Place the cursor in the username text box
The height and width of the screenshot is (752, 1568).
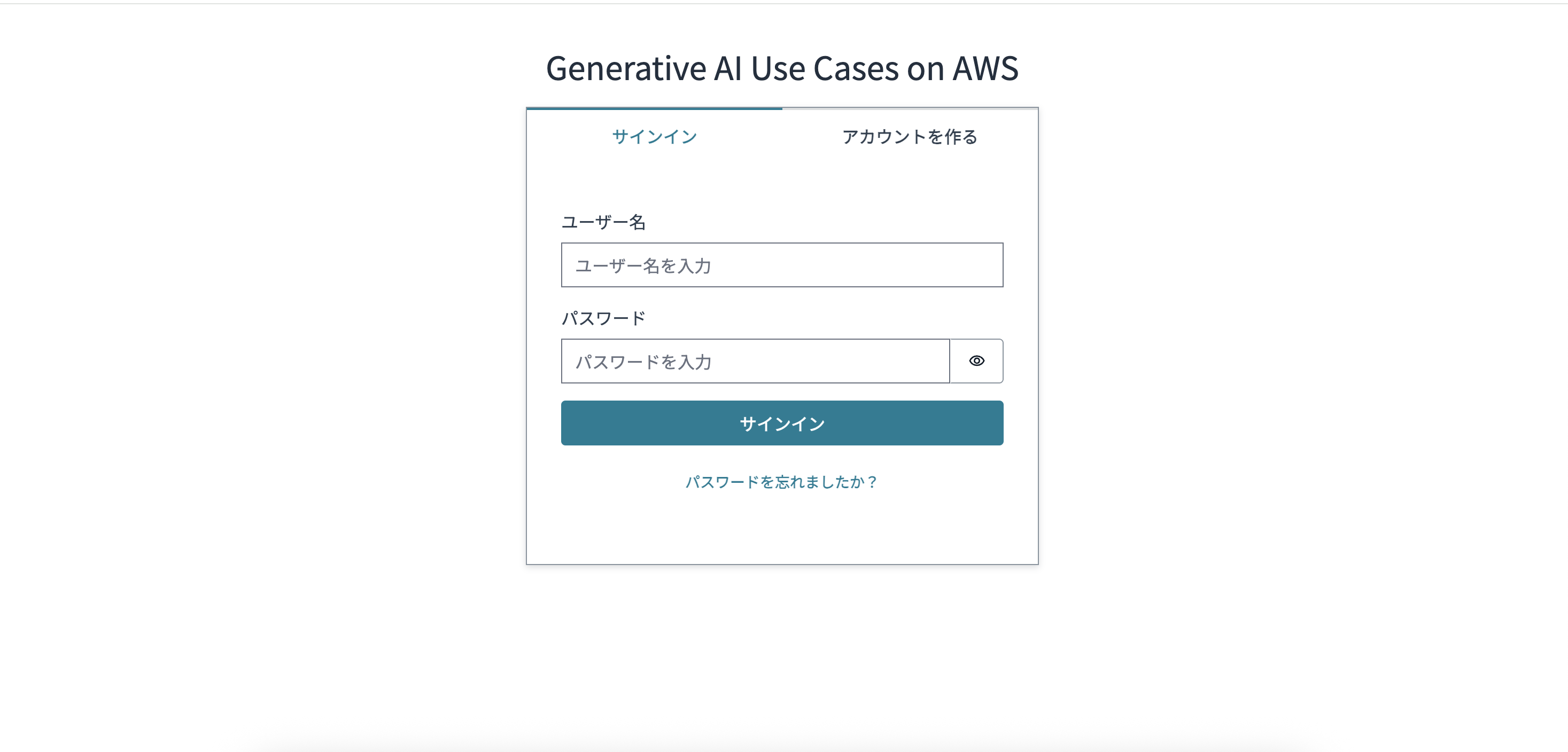pyautogui.click(x=781, y=265)
